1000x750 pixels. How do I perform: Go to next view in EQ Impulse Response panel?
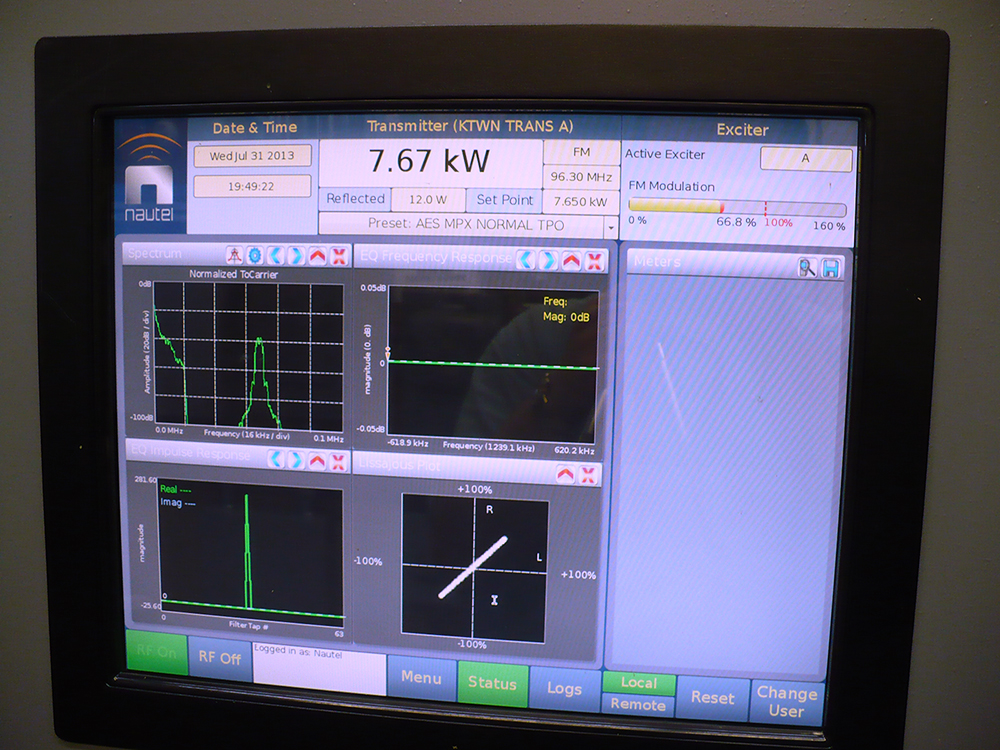(295, 460)
